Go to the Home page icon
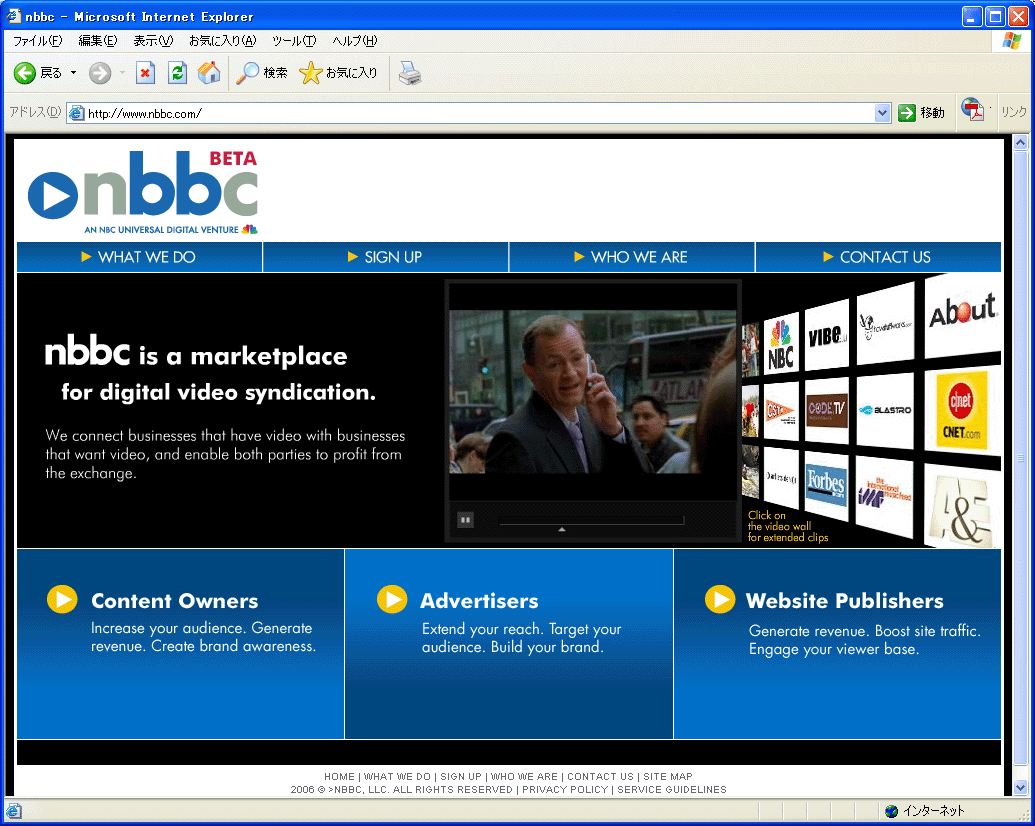 (209, 73)
